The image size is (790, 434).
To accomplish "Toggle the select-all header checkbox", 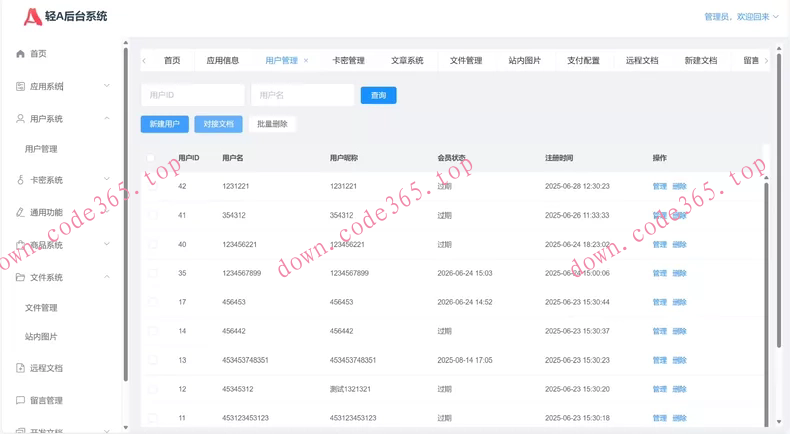I will [150, 158].
